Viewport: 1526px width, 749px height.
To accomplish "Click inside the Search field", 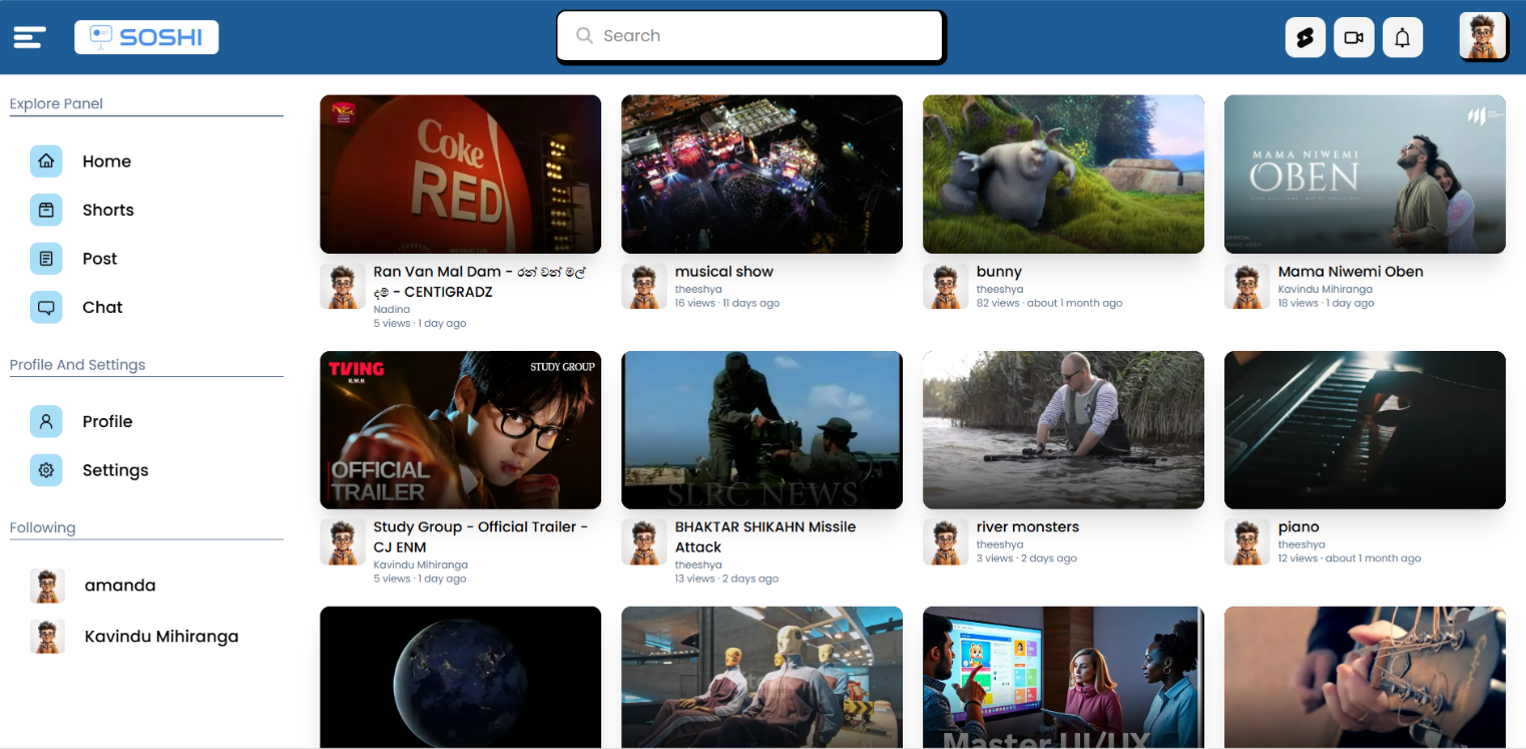I will tap(750, 36).
